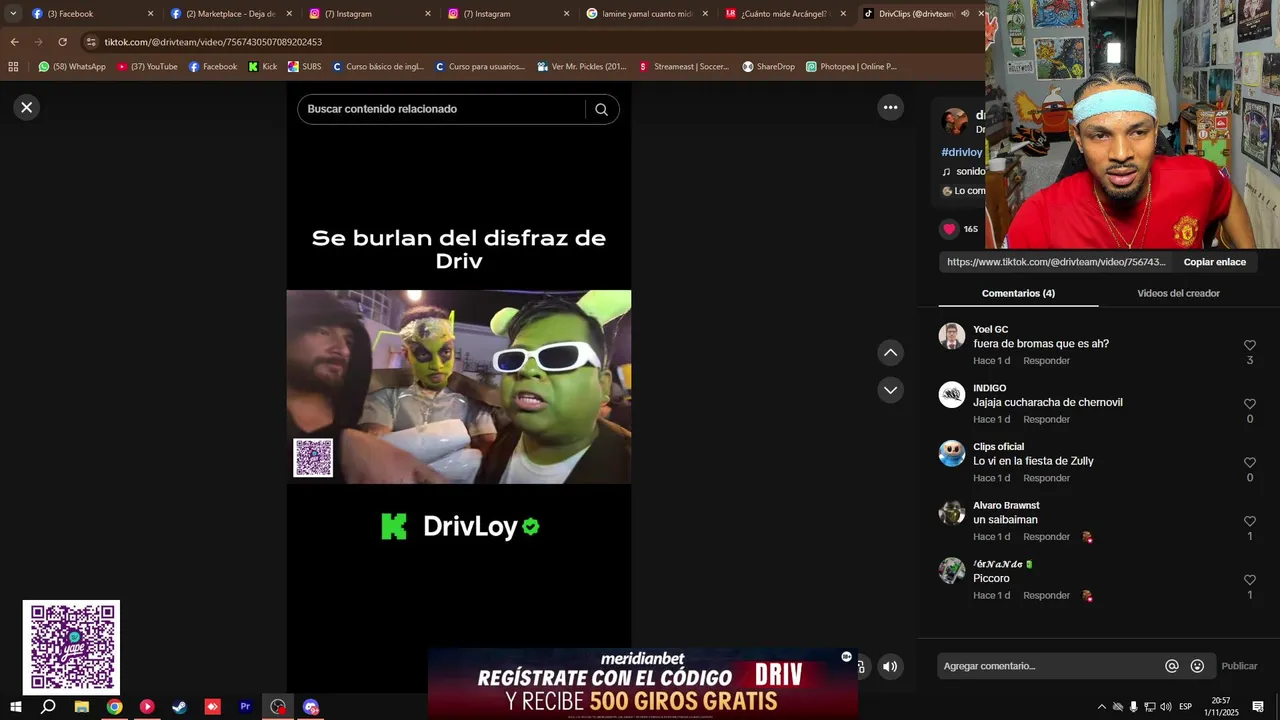Open the Windows Start menu
This screenshot has height=720, width=1280.
tap(15, 706)
